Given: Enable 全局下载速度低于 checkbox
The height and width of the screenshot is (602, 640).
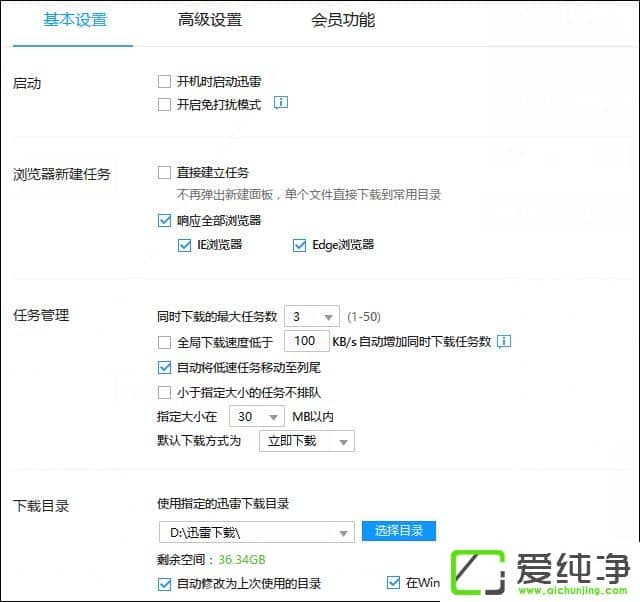Looking at the screenshot, I should coord(165,342).
